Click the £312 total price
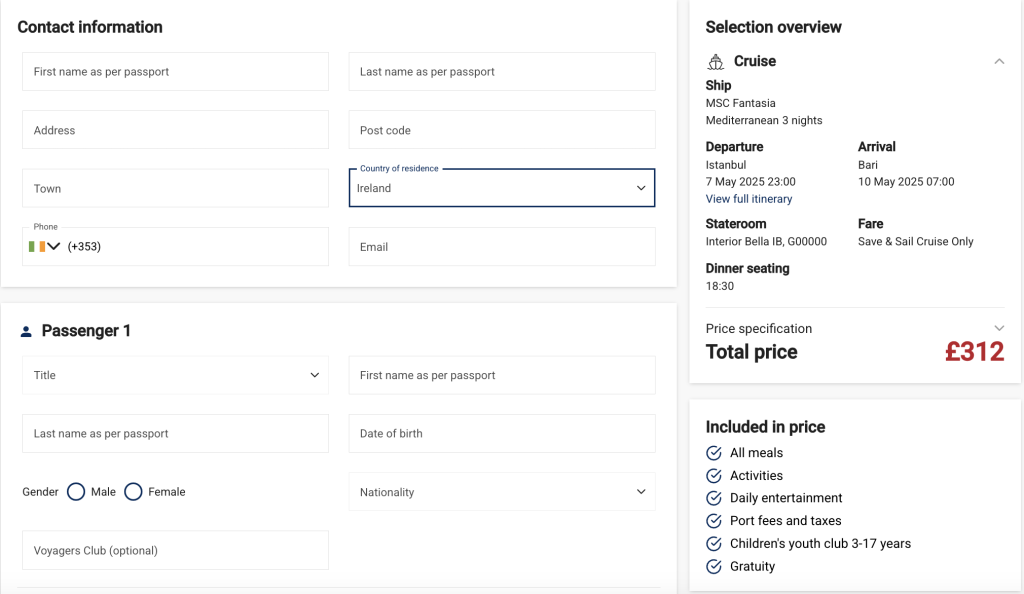This screenshot has height=594, width=1024. [974, 352]
